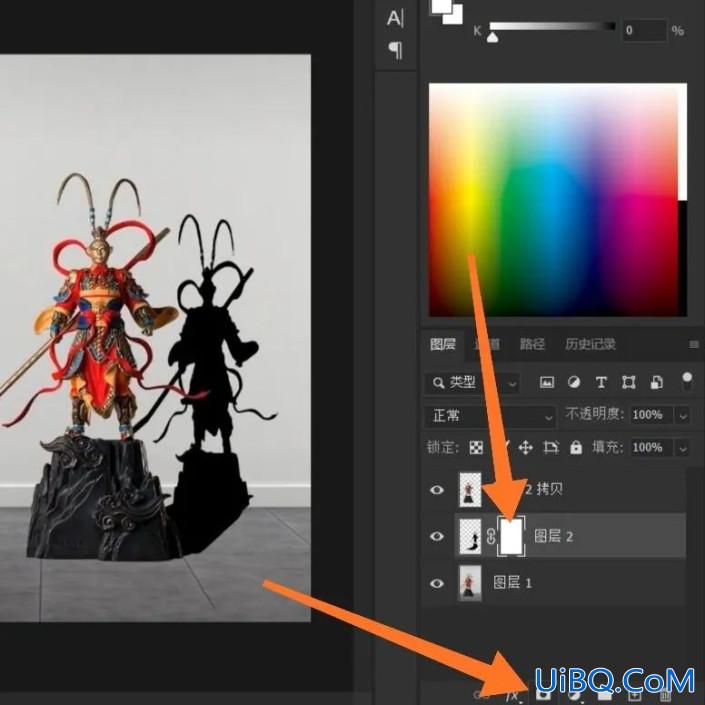Select the white layer mask thumbnail

pyautogui.click(x=511, y=536)
